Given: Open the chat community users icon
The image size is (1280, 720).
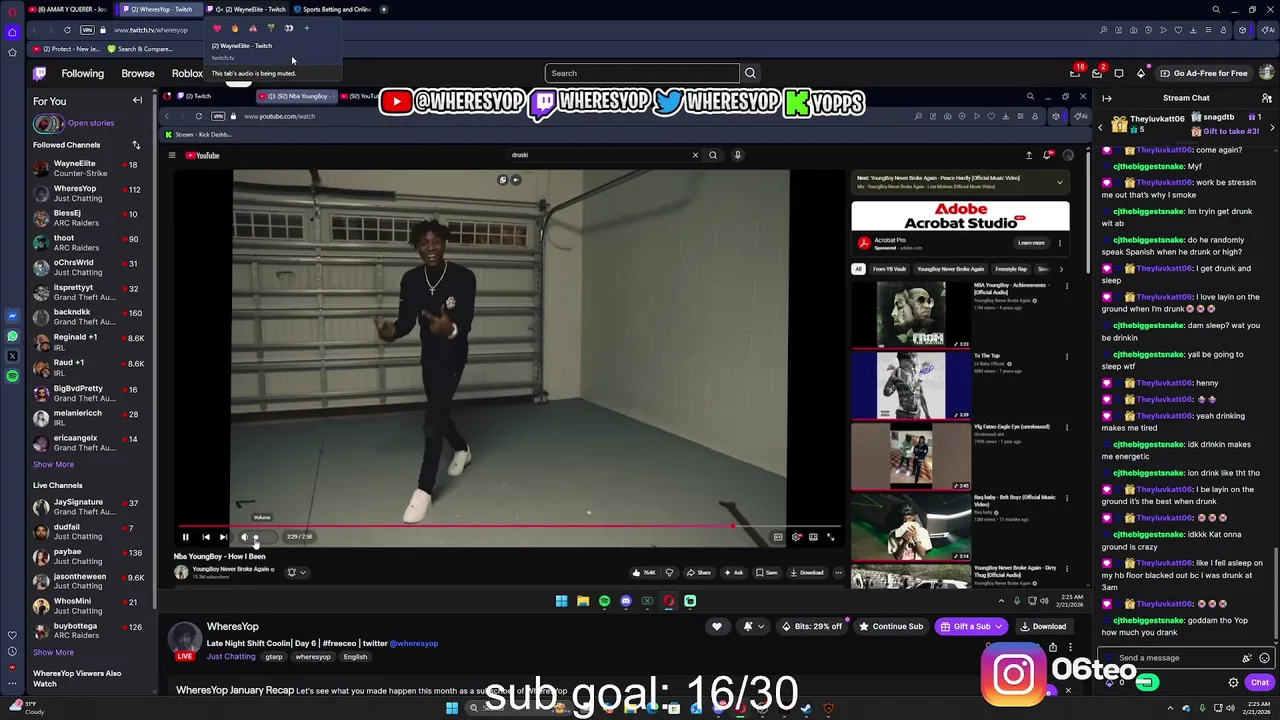Looking at the screenshot, I should [1266, 98].
